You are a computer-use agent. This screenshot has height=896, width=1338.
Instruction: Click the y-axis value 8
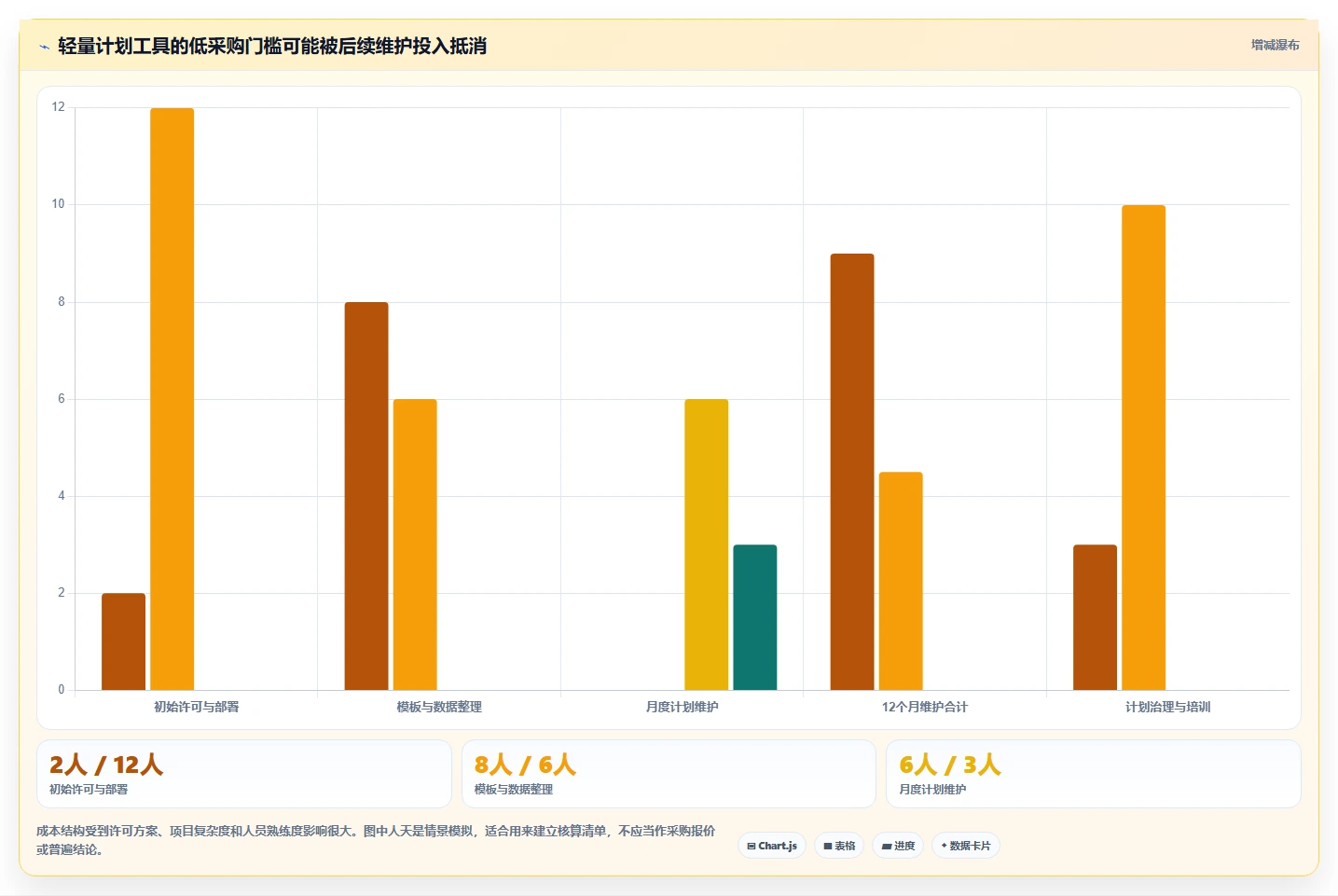(62, 302)
